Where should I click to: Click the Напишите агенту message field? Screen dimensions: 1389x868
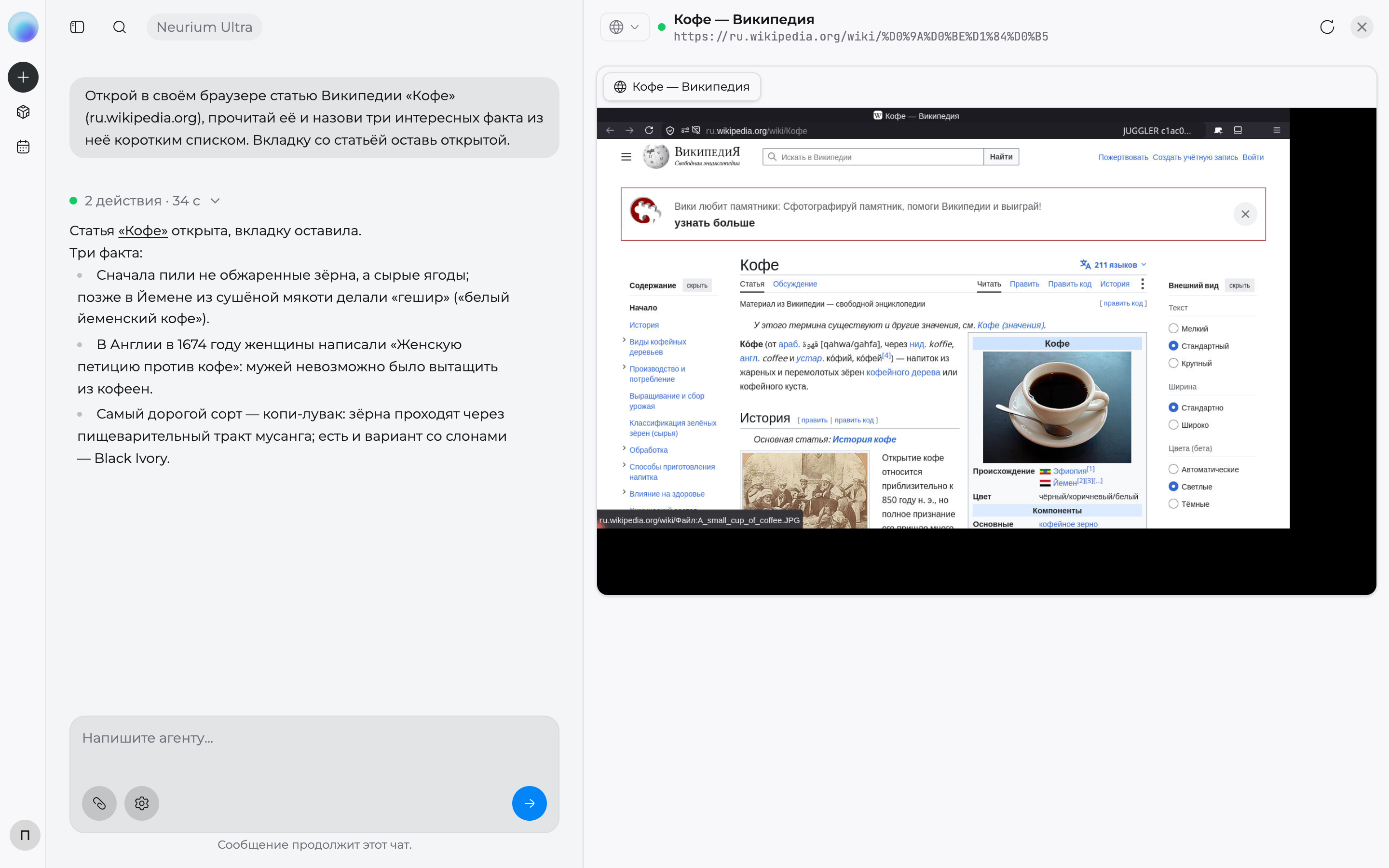(x=314, y=738)
